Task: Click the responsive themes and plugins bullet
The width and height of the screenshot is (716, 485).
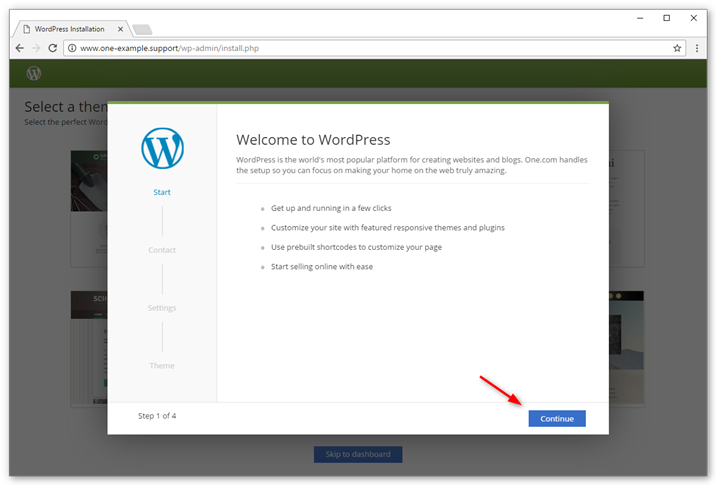Action: tap(388, 227)
